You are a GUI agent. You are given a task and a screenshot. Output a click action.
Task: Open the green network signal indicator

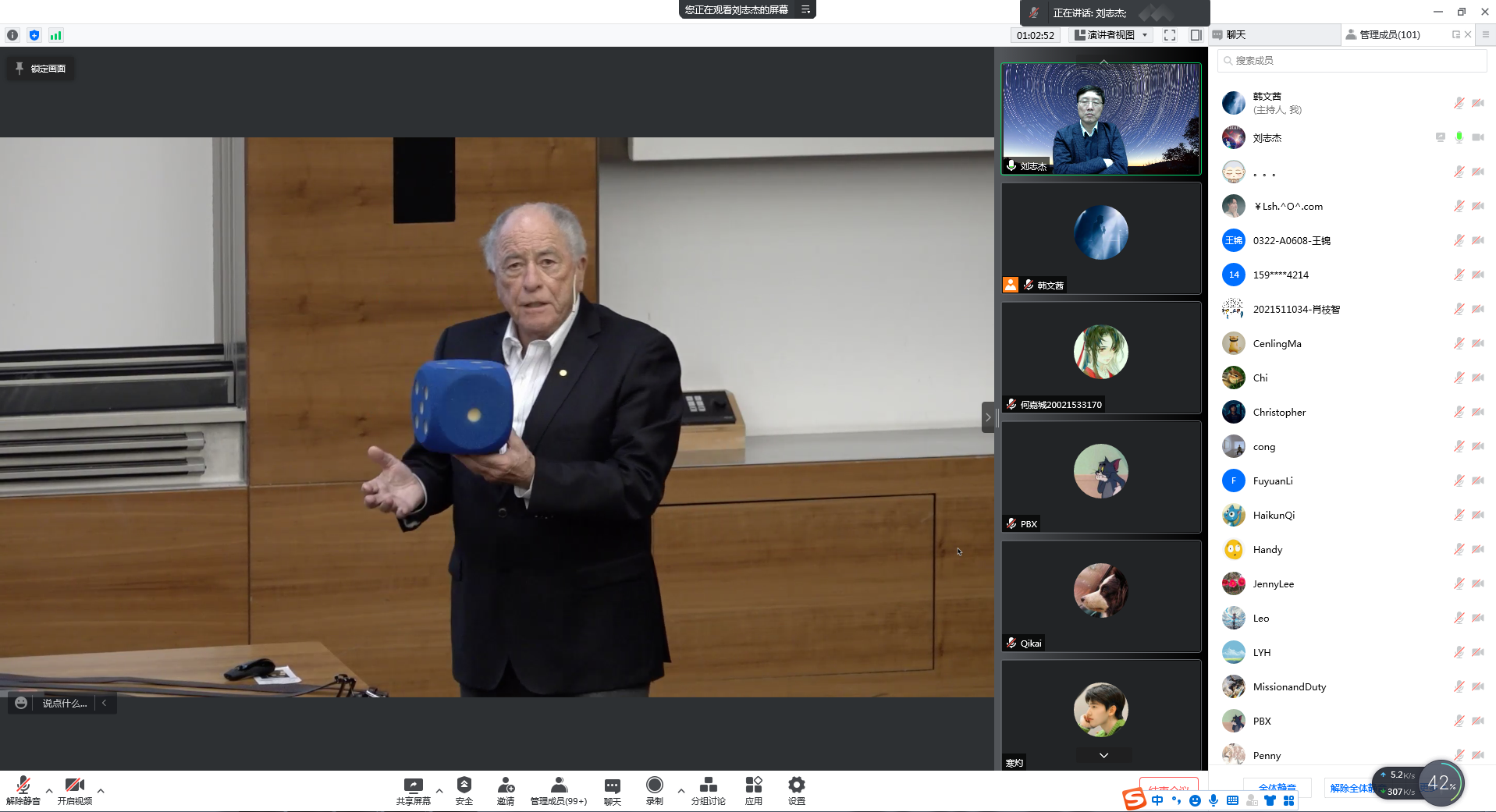click(x=55, y=35)
